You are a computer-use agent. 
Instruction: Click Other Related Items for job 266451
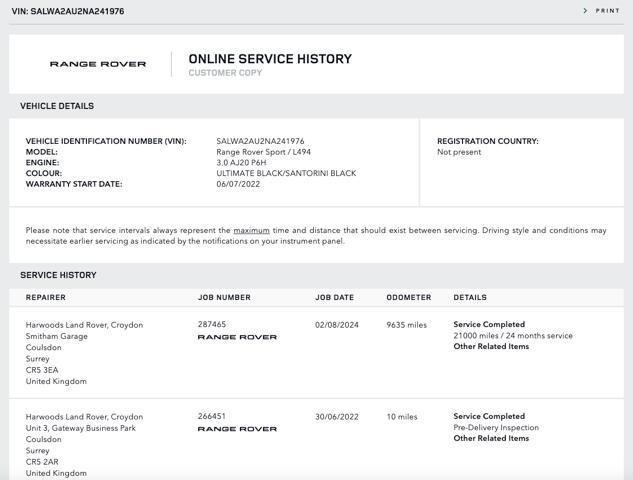(491, 438)
